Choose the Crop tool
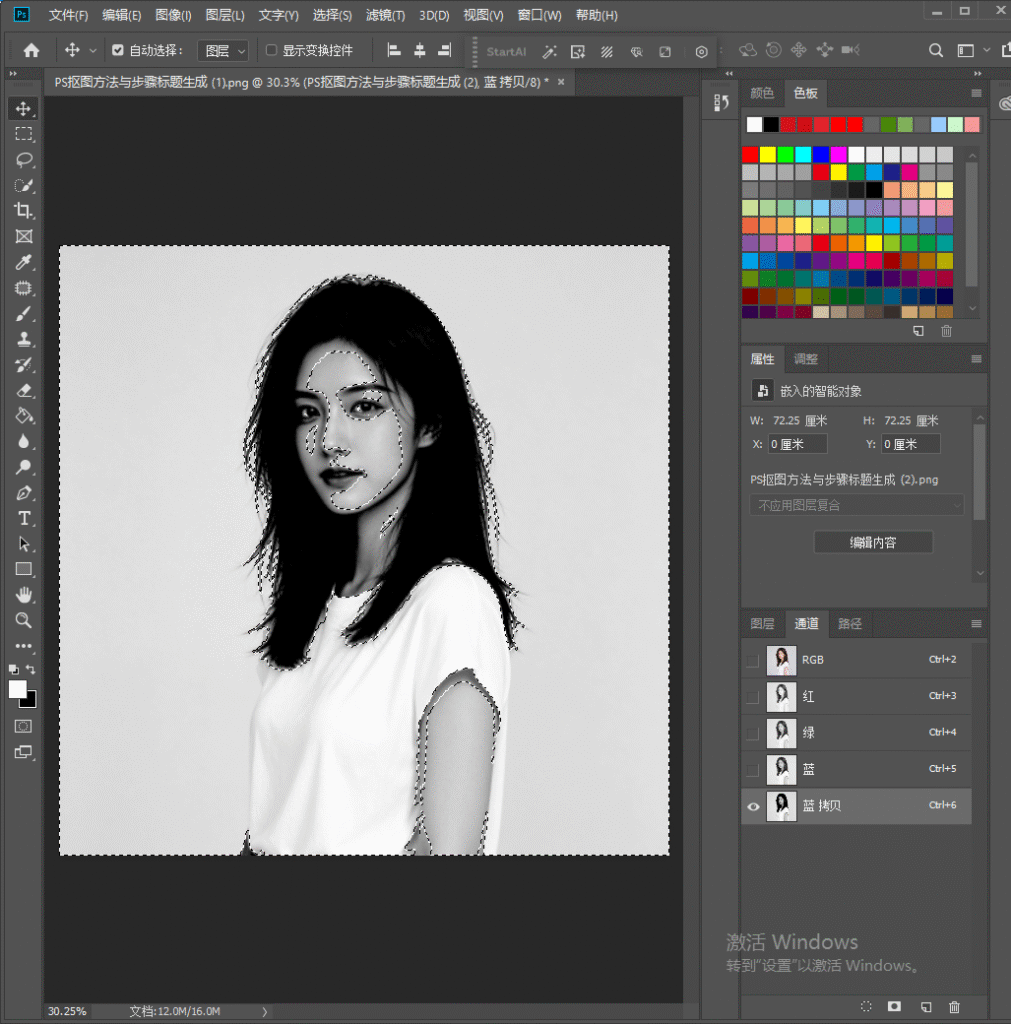Screen dimensions: 1011x1024 click(x=24, y=210)
